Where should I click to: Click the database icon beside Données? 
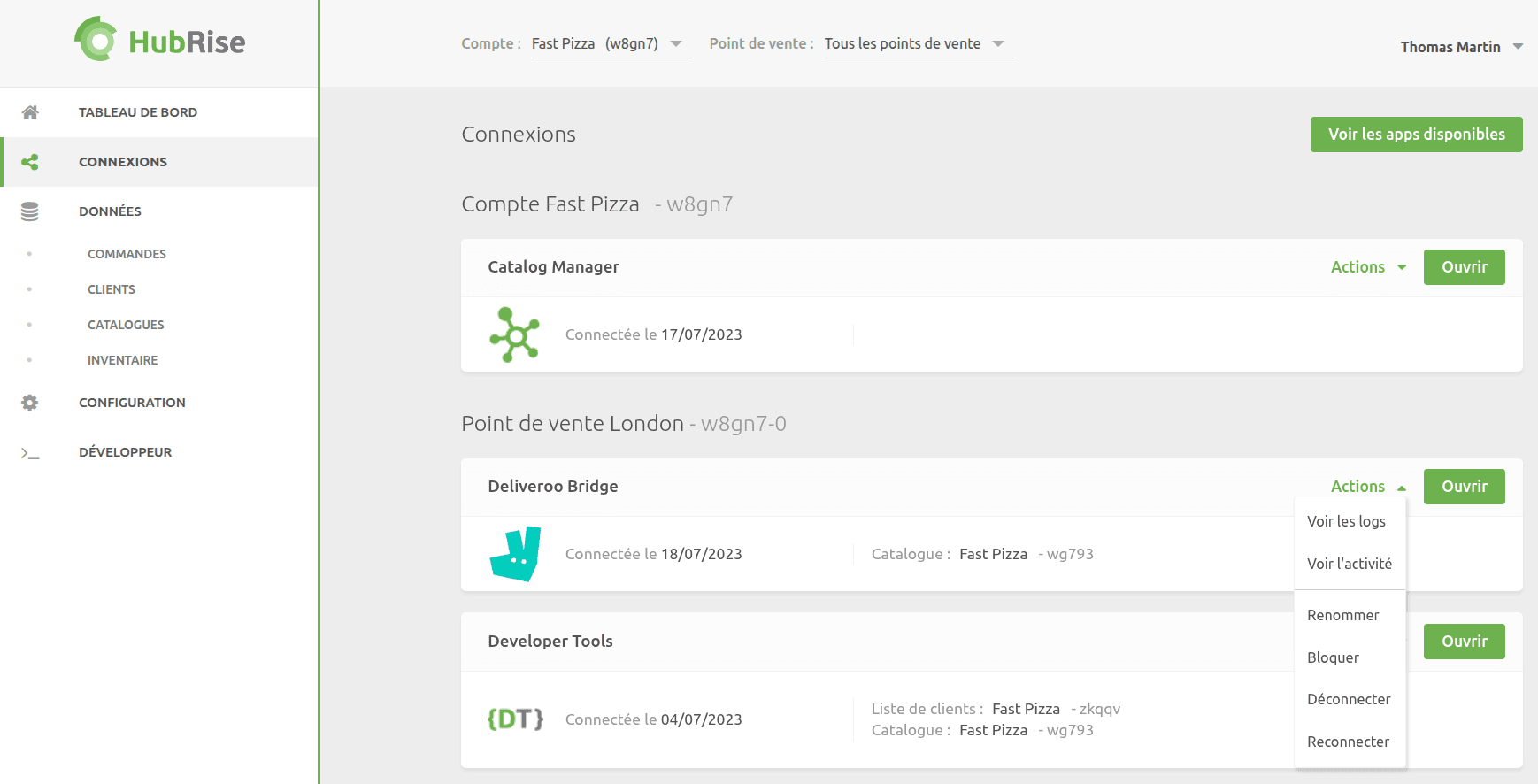(30, 211)
